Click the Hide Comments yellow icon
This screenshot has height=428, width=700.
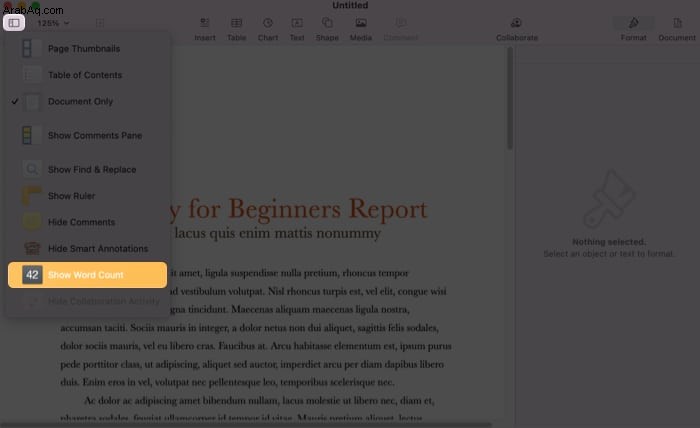click(32, 222)
